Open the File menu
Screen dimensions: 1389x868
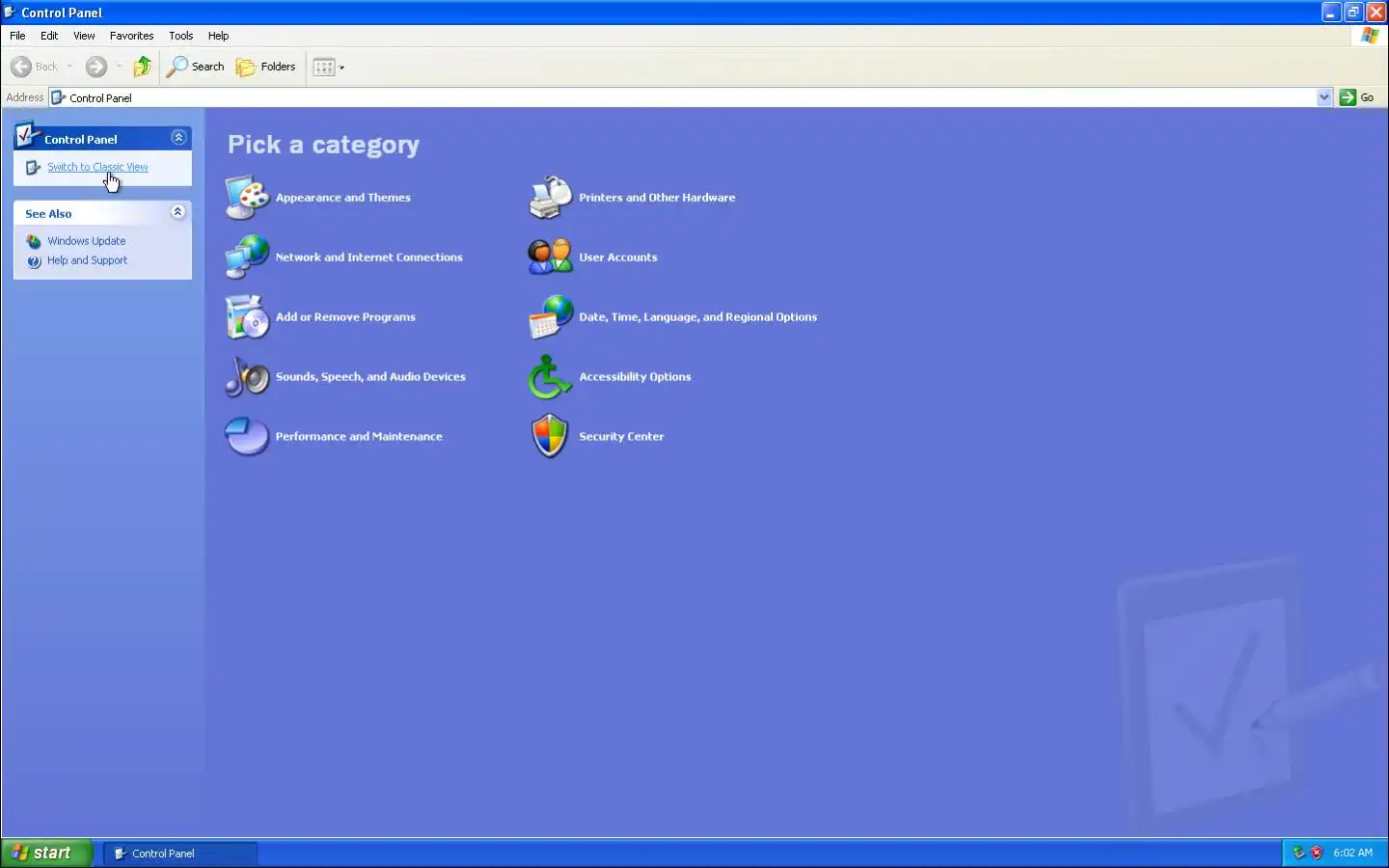coord(17,36)
